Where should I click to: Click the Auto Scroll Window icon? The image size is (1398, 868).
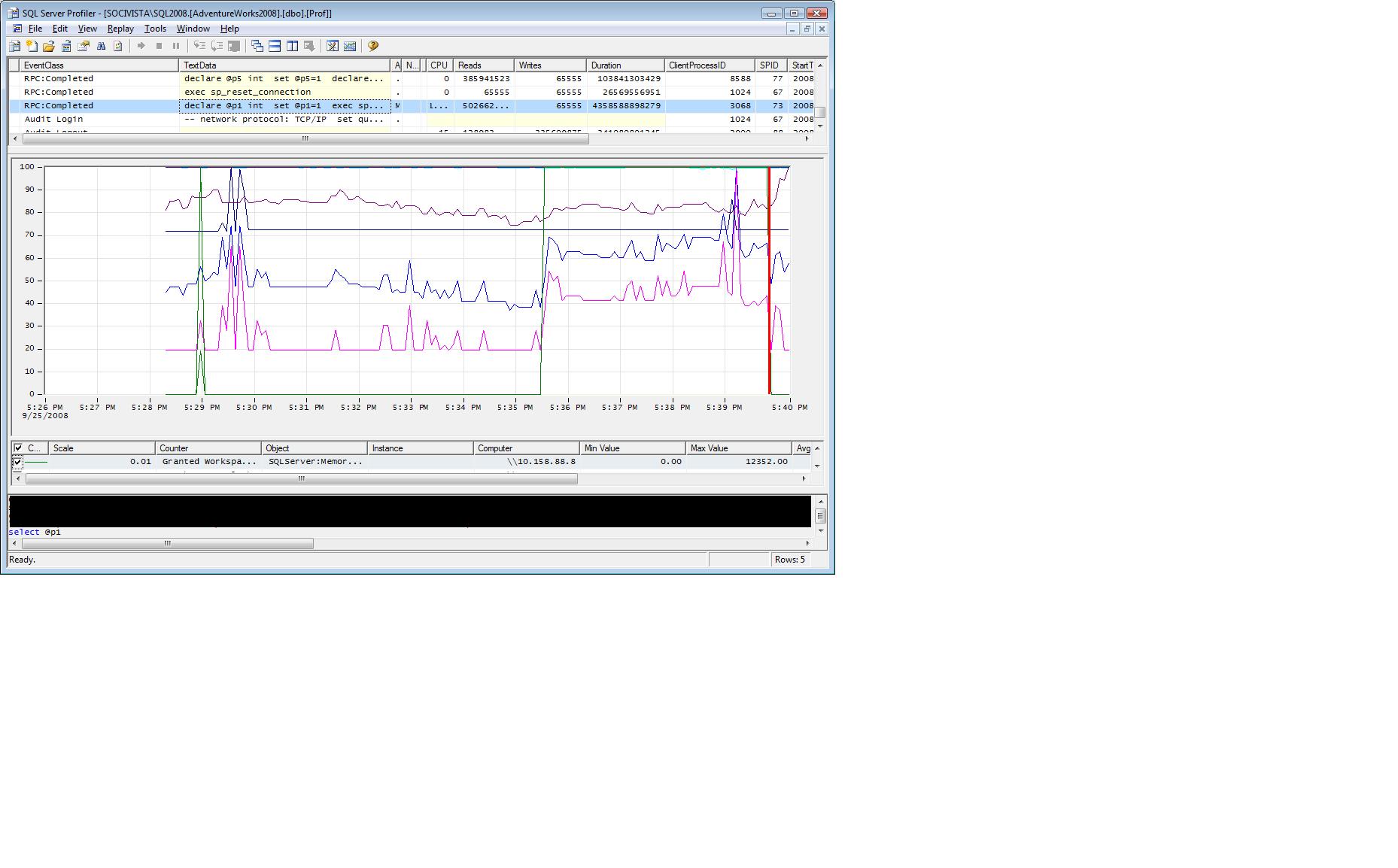tap(309, 46)
